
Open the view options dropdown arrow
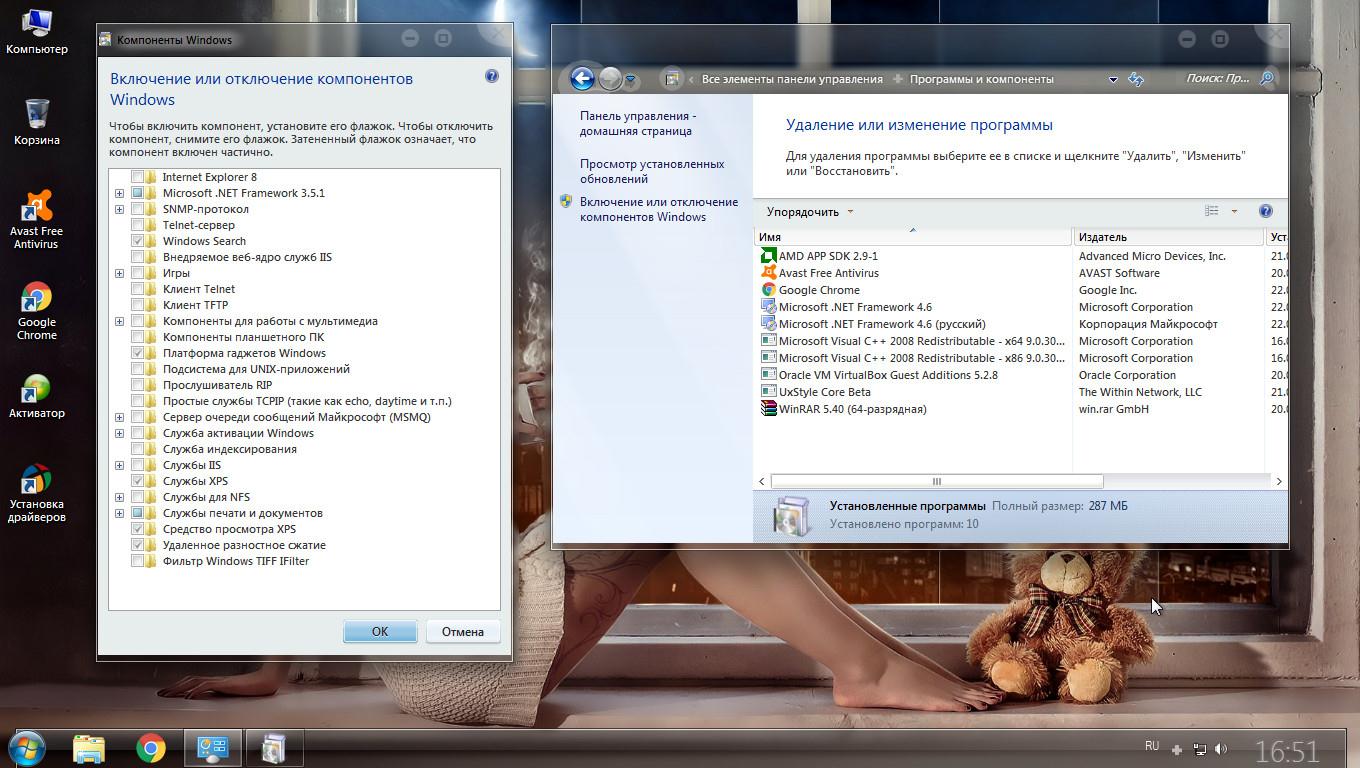point(1234,211)
